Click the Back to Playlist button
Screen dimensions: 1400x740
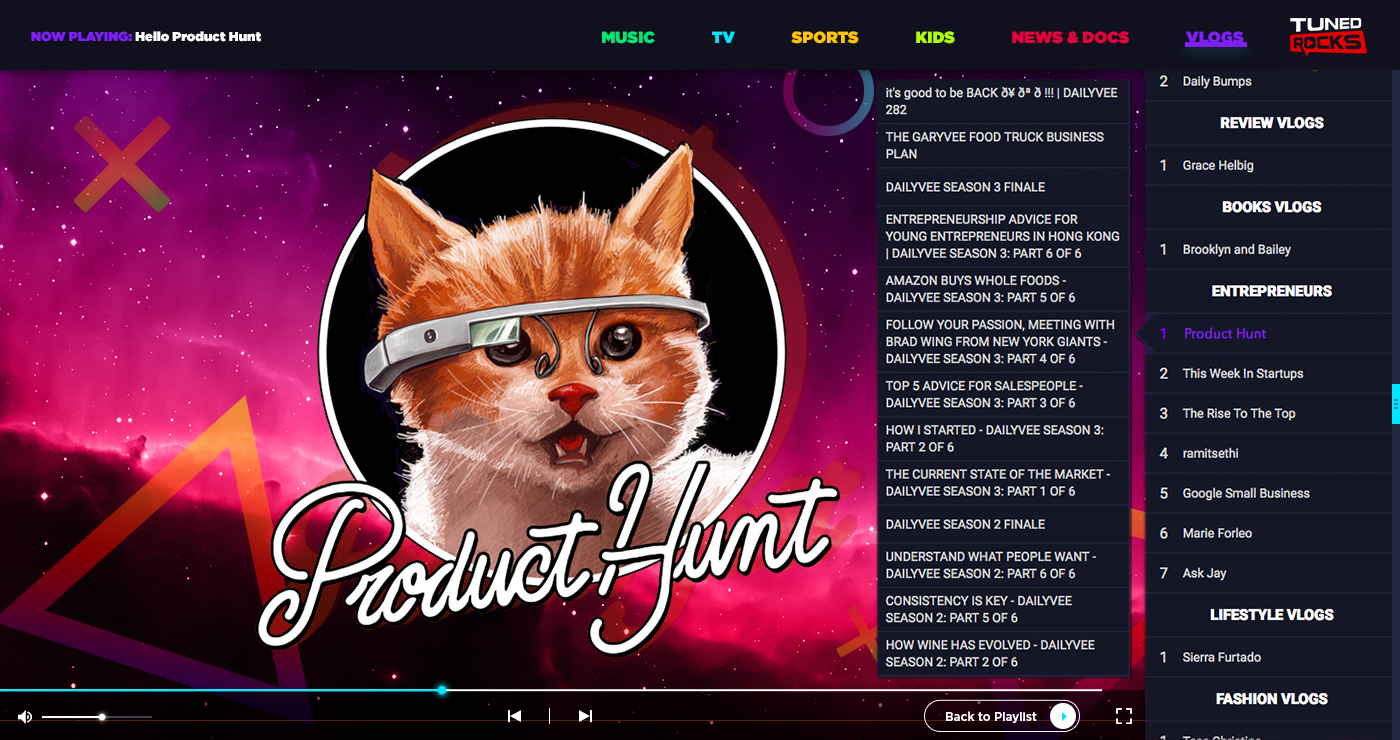tap(1001, 716)
